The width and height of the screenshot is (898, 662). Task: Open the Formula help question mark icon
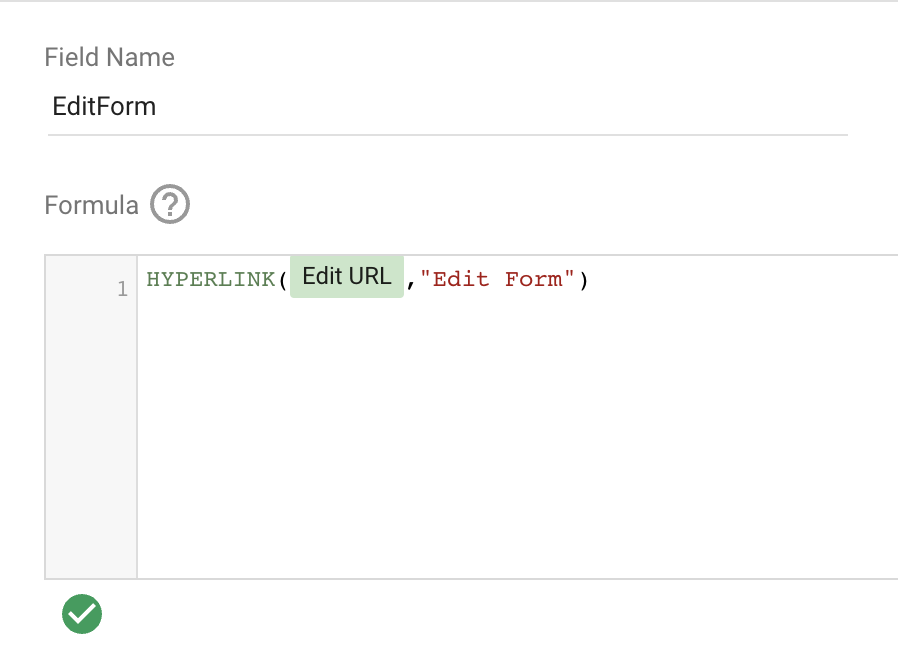170,204
